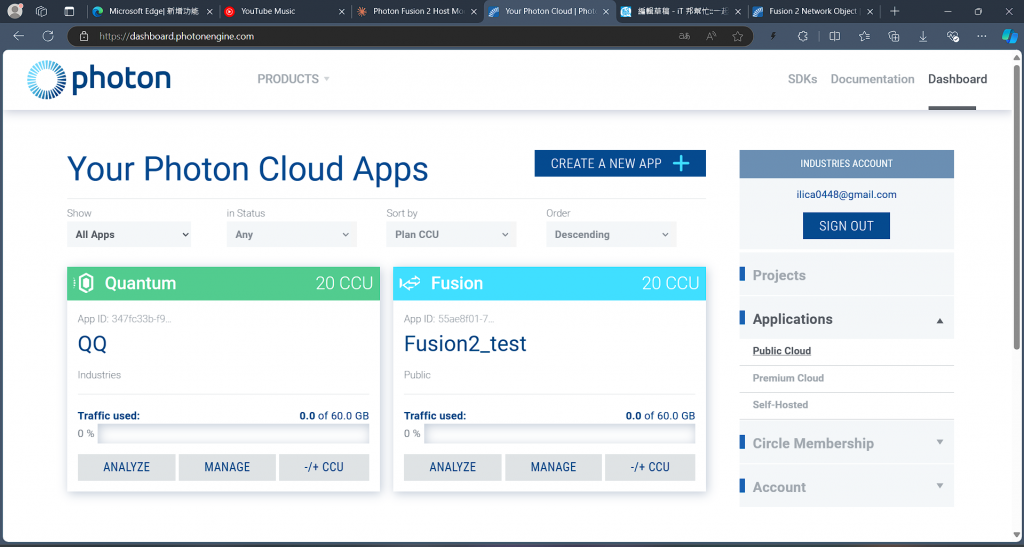Click the read aloud icon
Screen dimensions: 1024x547
tap(711, 37)
